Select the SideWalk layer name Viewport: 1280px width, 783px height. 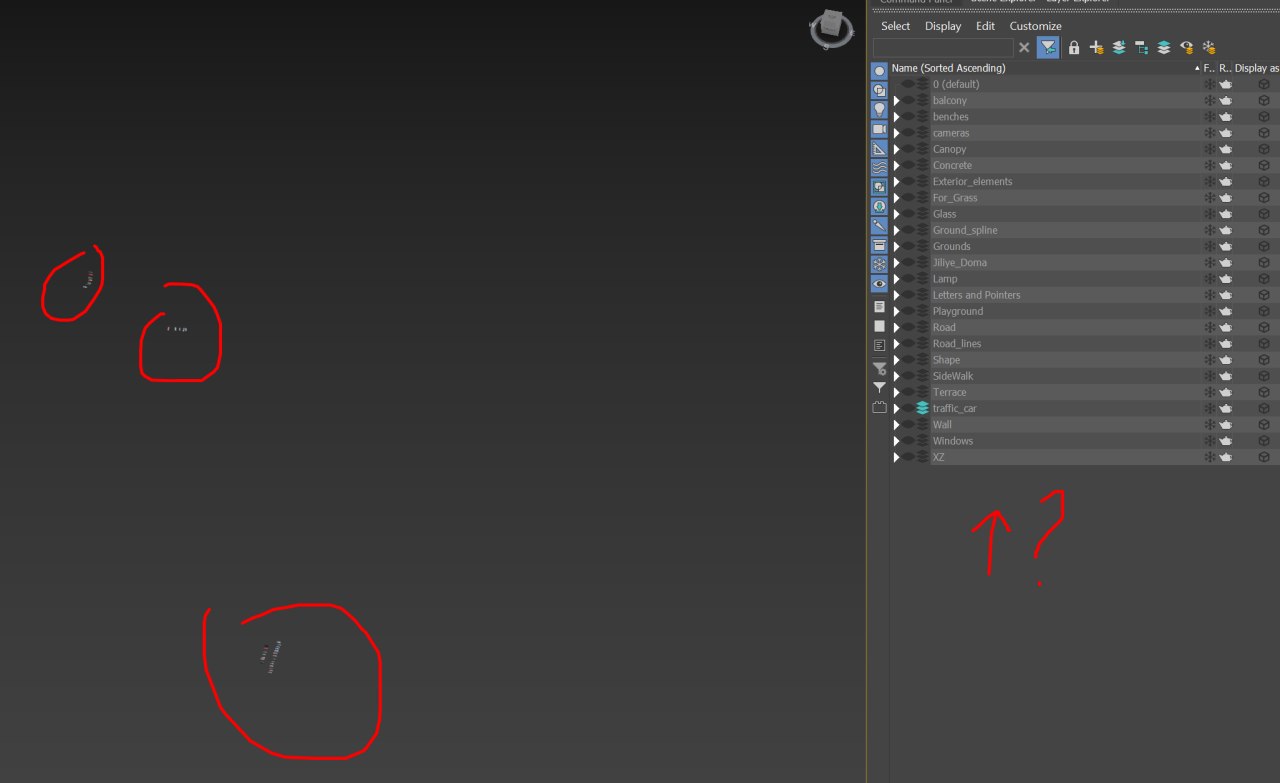[953, 376]
